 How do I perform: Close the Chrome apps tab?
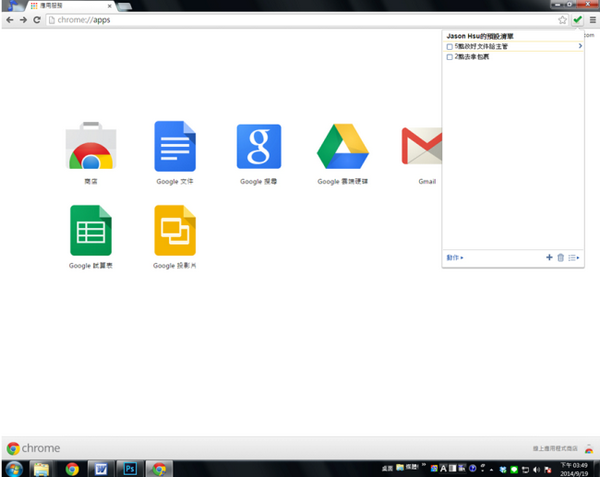click(x=109, y=6)
